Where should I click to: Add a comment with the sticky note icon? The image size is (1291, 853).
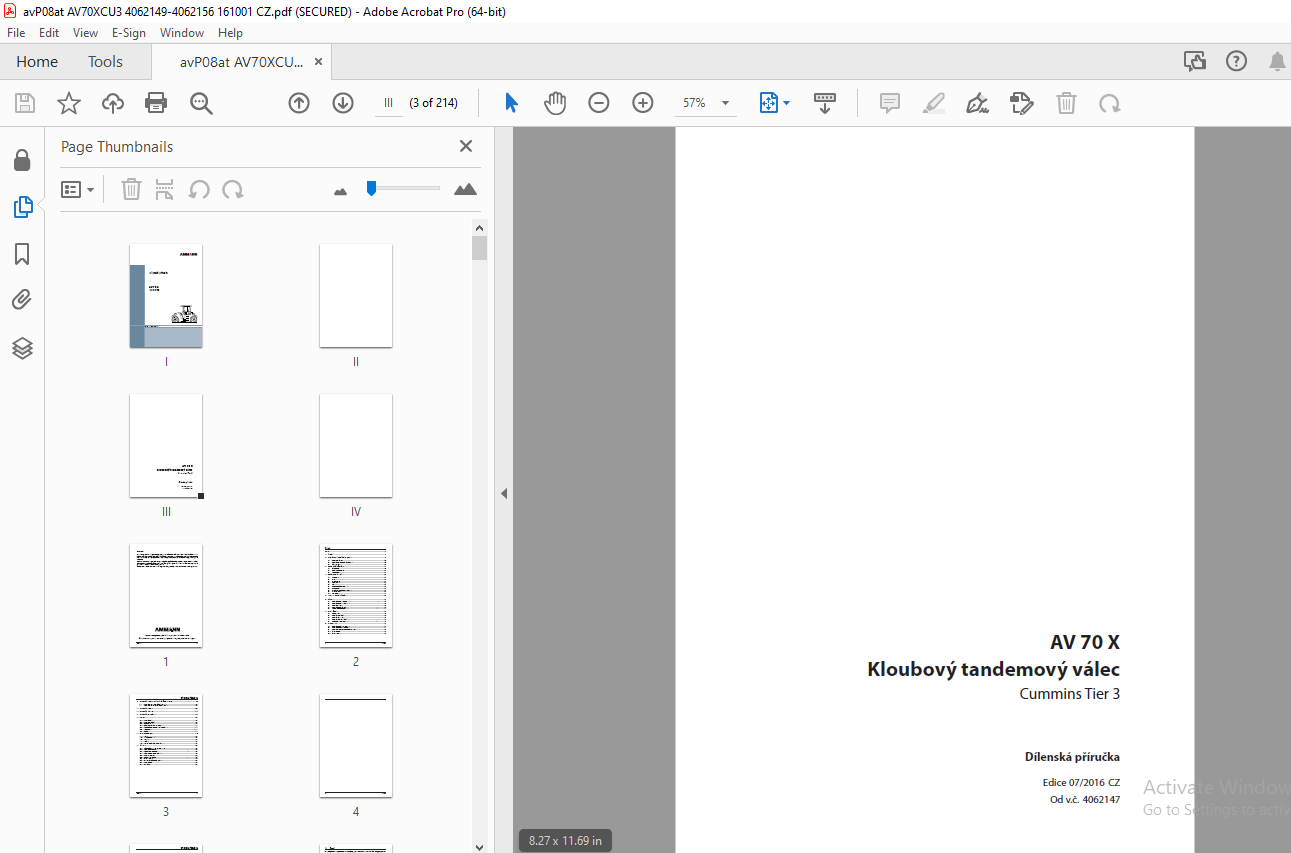[890, 103]
